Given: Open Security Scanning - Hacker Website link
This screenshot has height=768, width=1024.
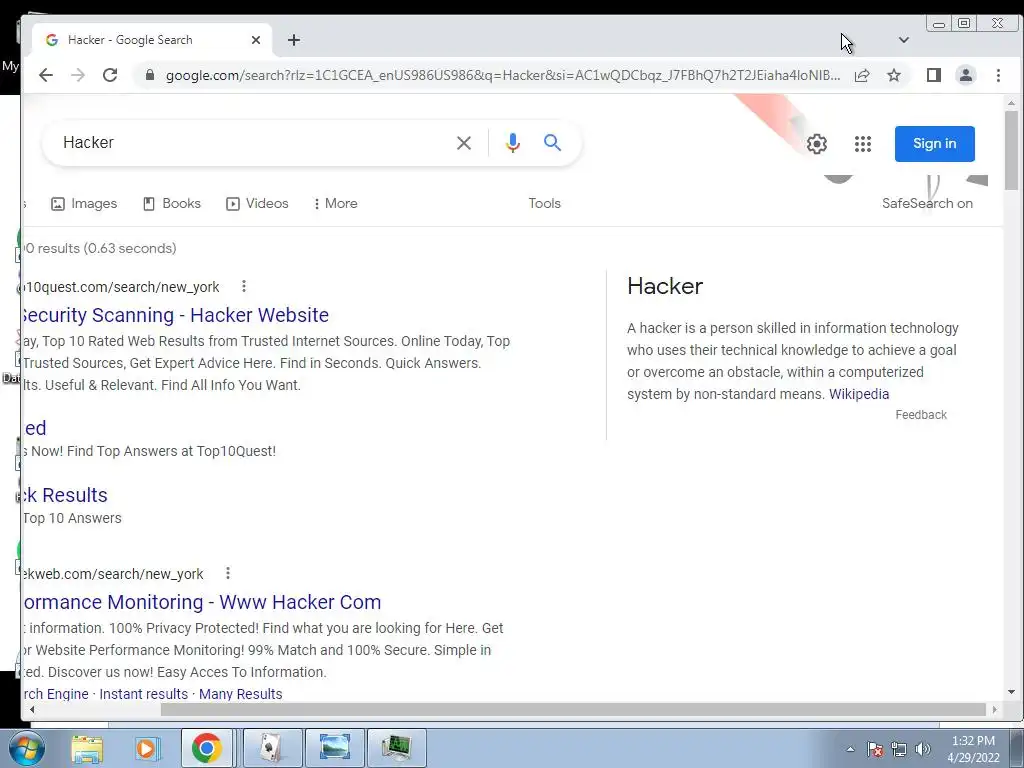Looking at the screenshot, I should [176, 315].
